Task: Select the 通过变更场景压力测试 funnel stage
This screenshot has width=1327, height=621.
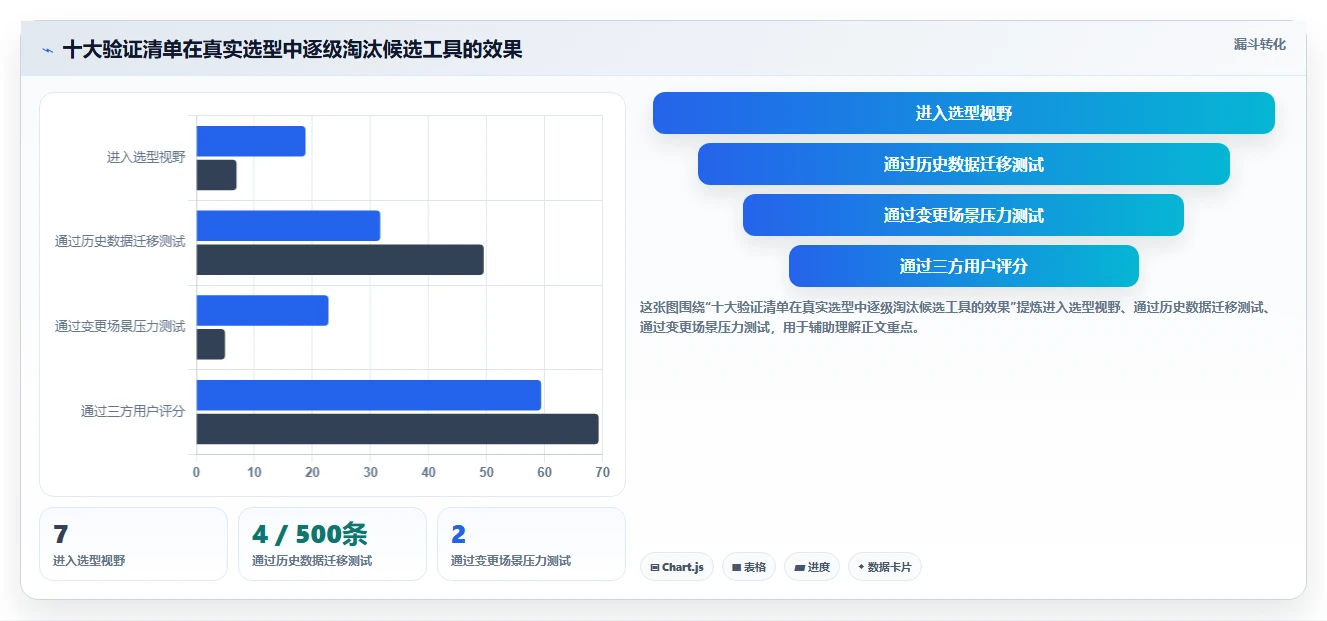Action: (x=963, y=215)
